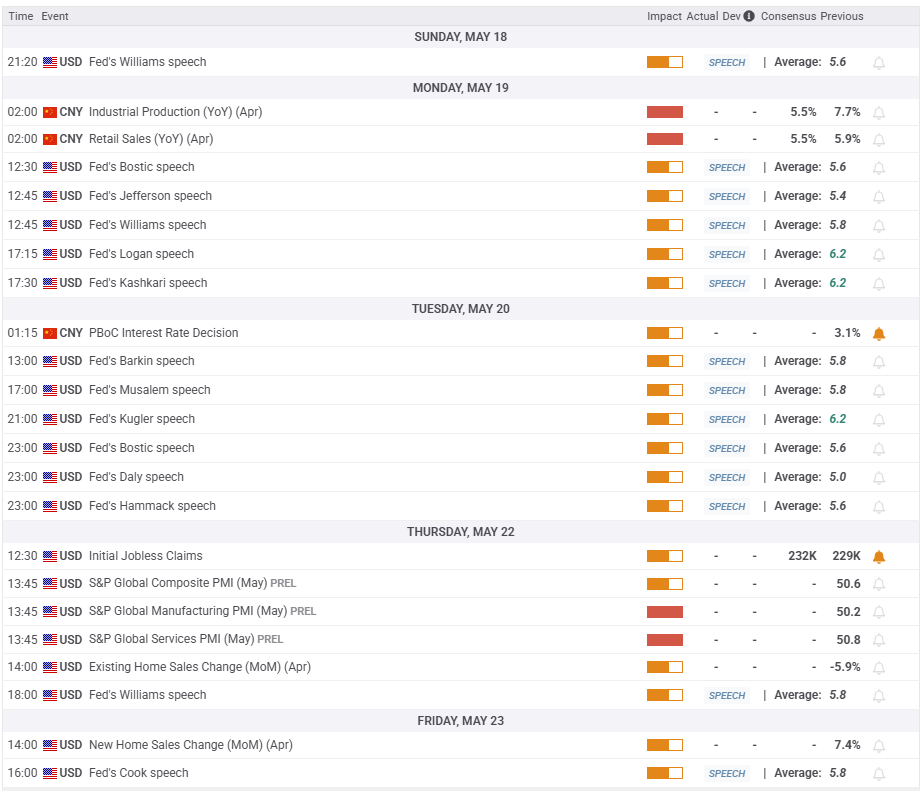The width and height of the screenshot is (923, 791).
Task: Click bell icon for Retail Sales (YoY)
Action: (879, 140)
